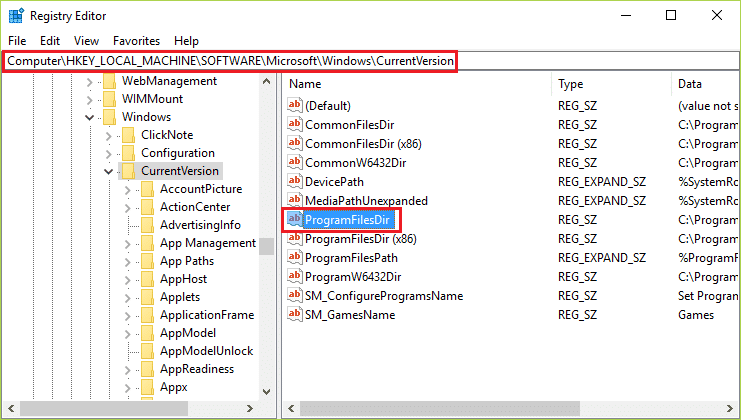
Task: Click the WebManagement folder icon
Action: (110, 81)
